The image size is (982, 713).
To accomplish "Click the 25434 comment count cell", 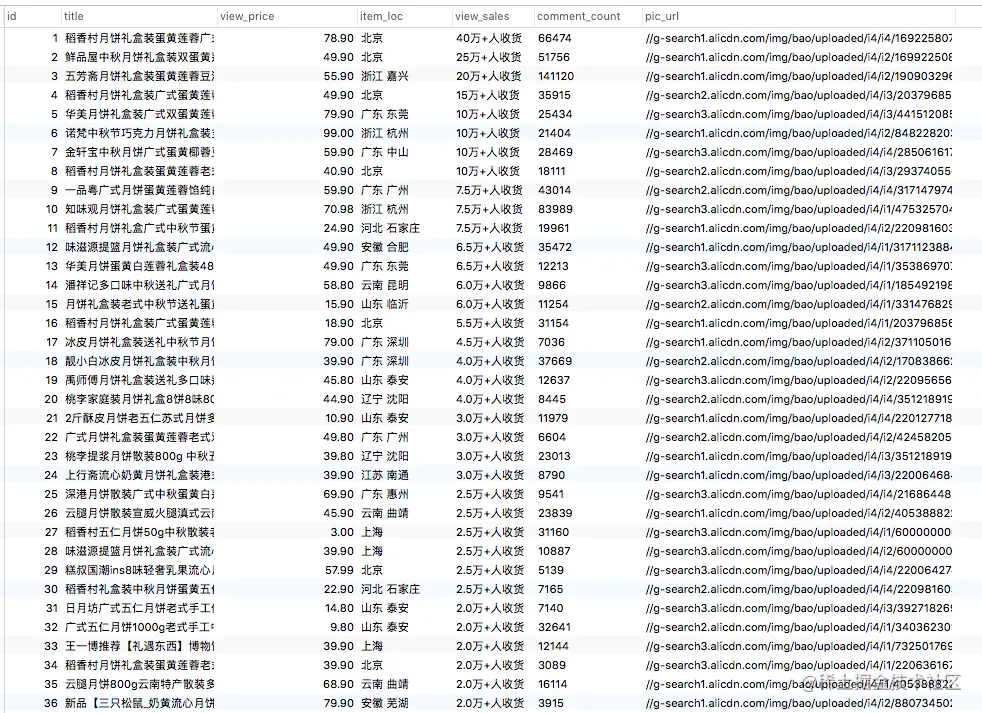I will pos(555,114).
